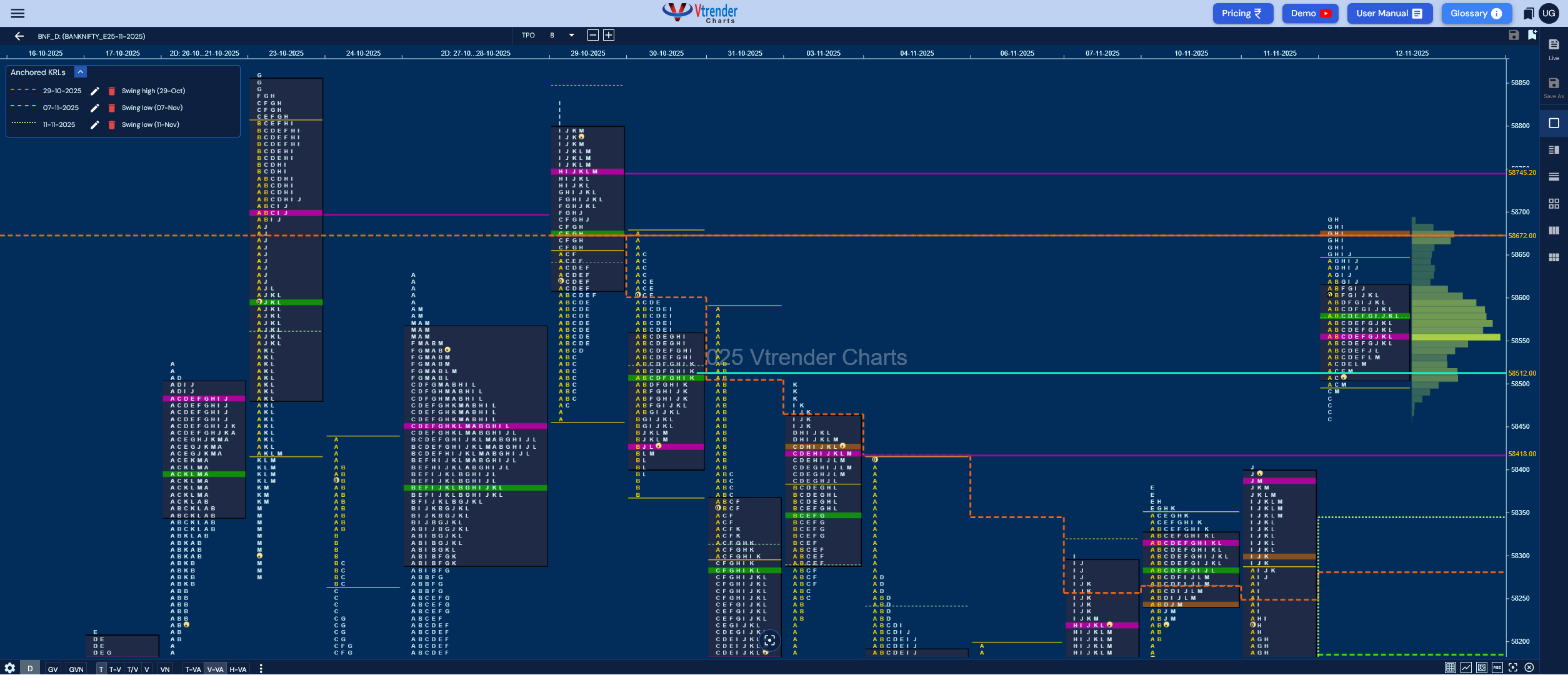This screenshot has height=675, width=1568.
Task: Toggle the chart grid icon in status bar
Action: point(1451,667)
